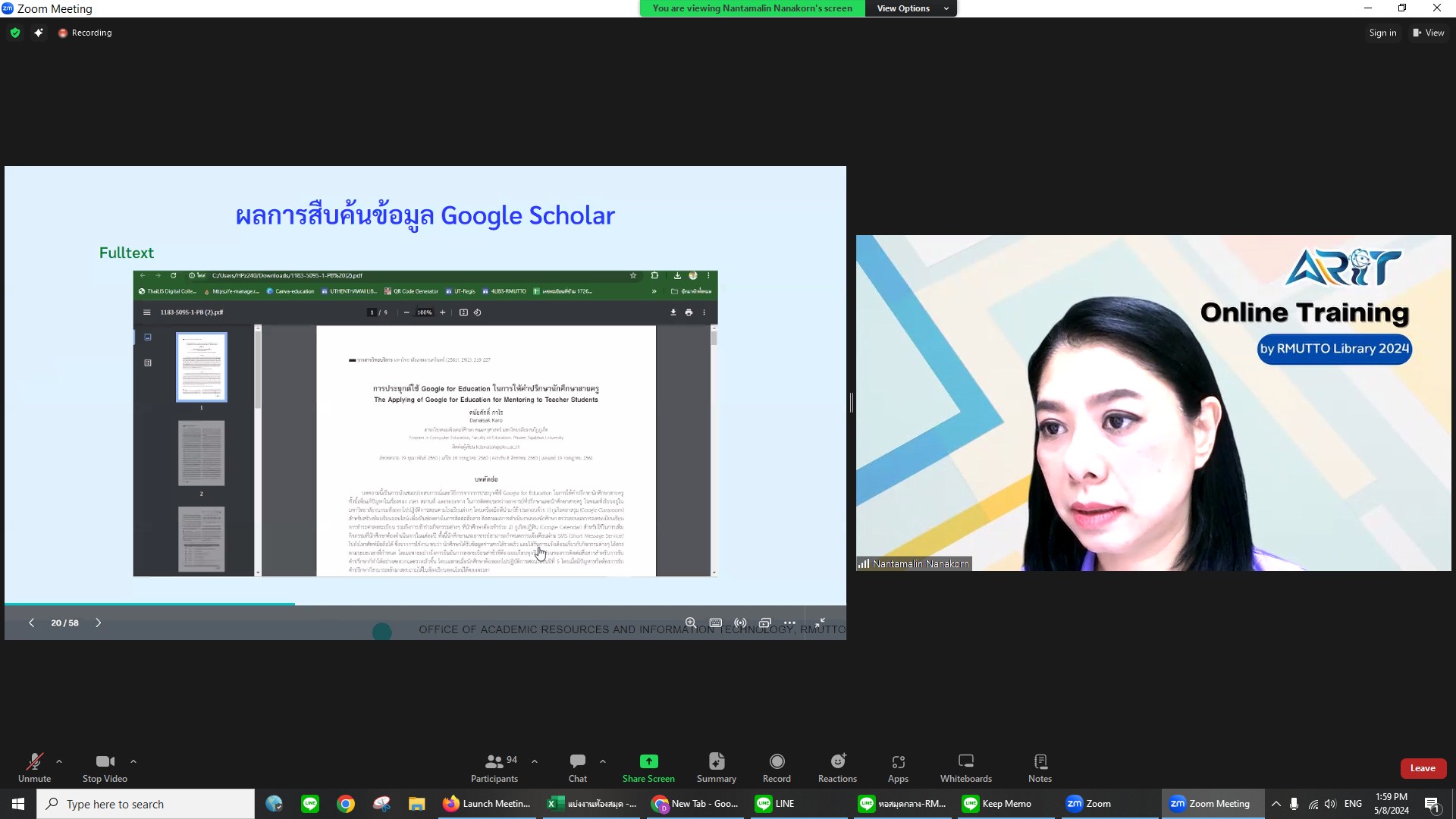Click the PDF download icon

673,312
